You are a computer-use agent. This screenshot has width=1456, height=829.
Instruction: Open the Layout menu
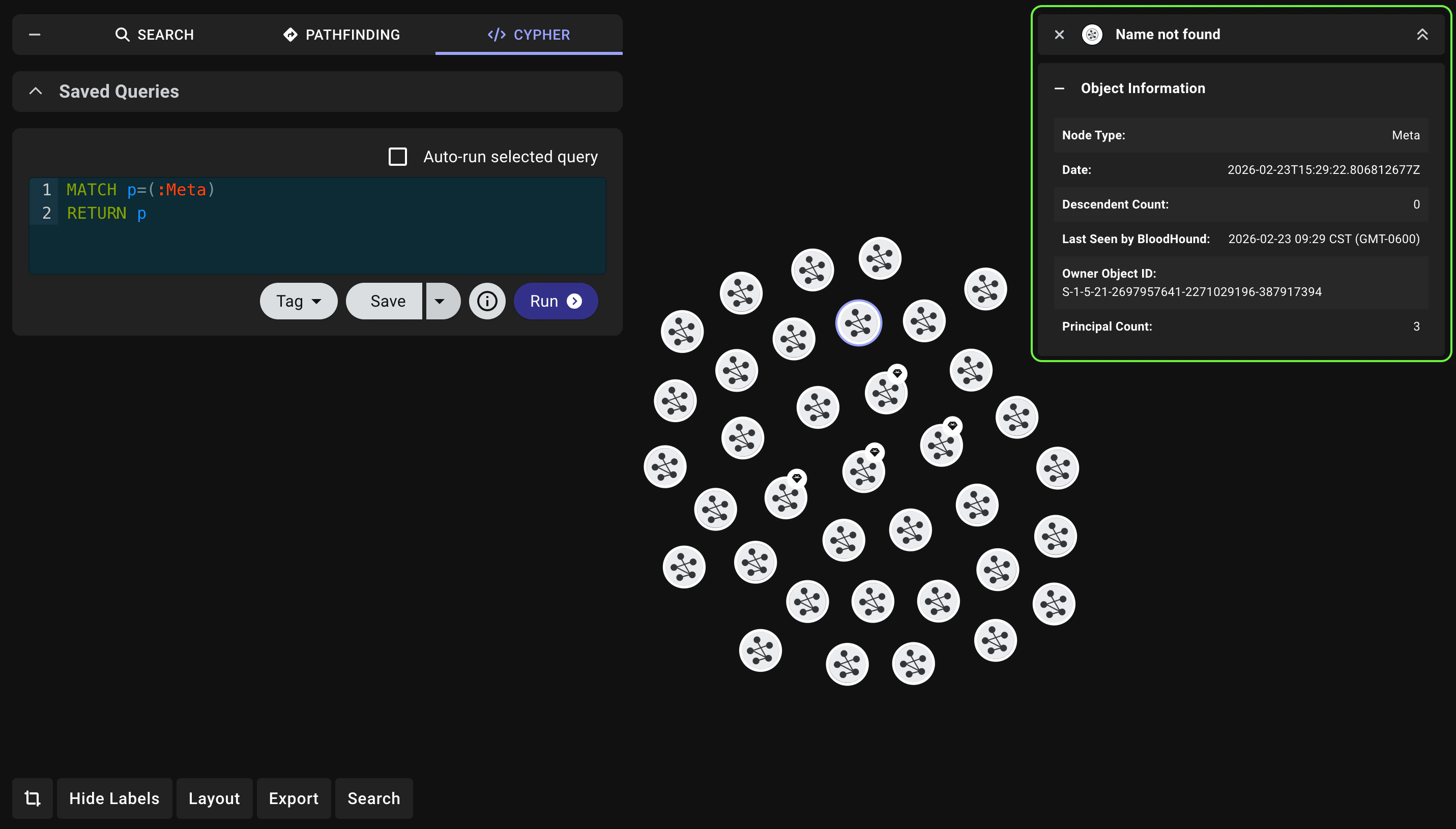pyautogui.click(x=214, y=798)
